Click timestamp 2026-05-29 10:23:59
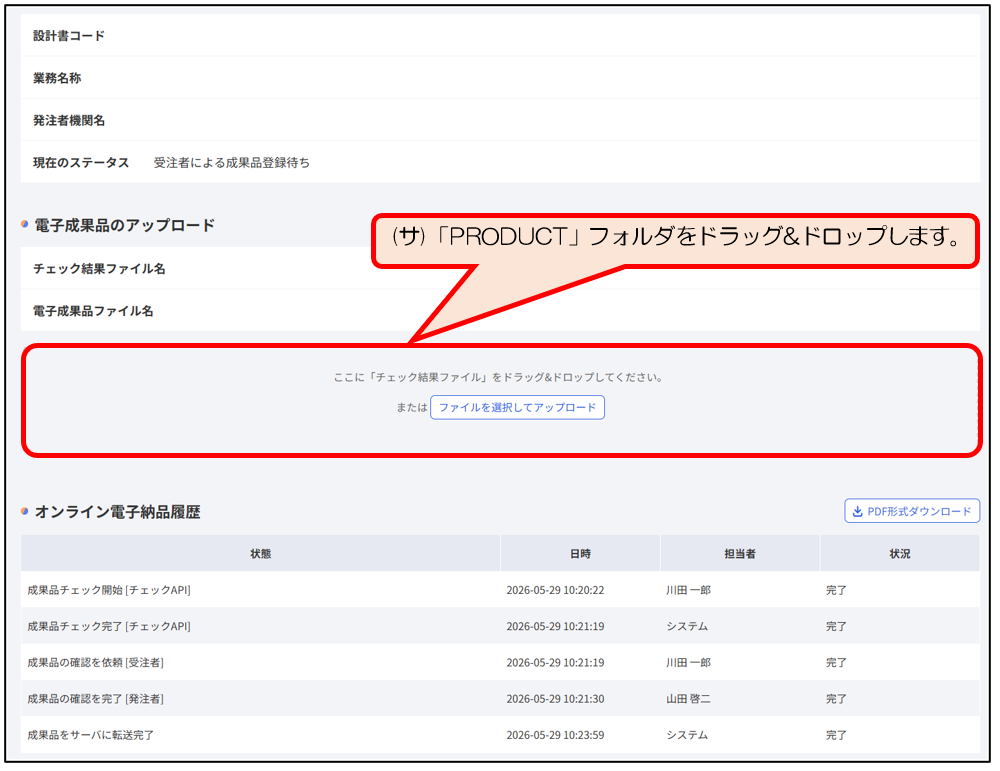 (x=555, y=735)
